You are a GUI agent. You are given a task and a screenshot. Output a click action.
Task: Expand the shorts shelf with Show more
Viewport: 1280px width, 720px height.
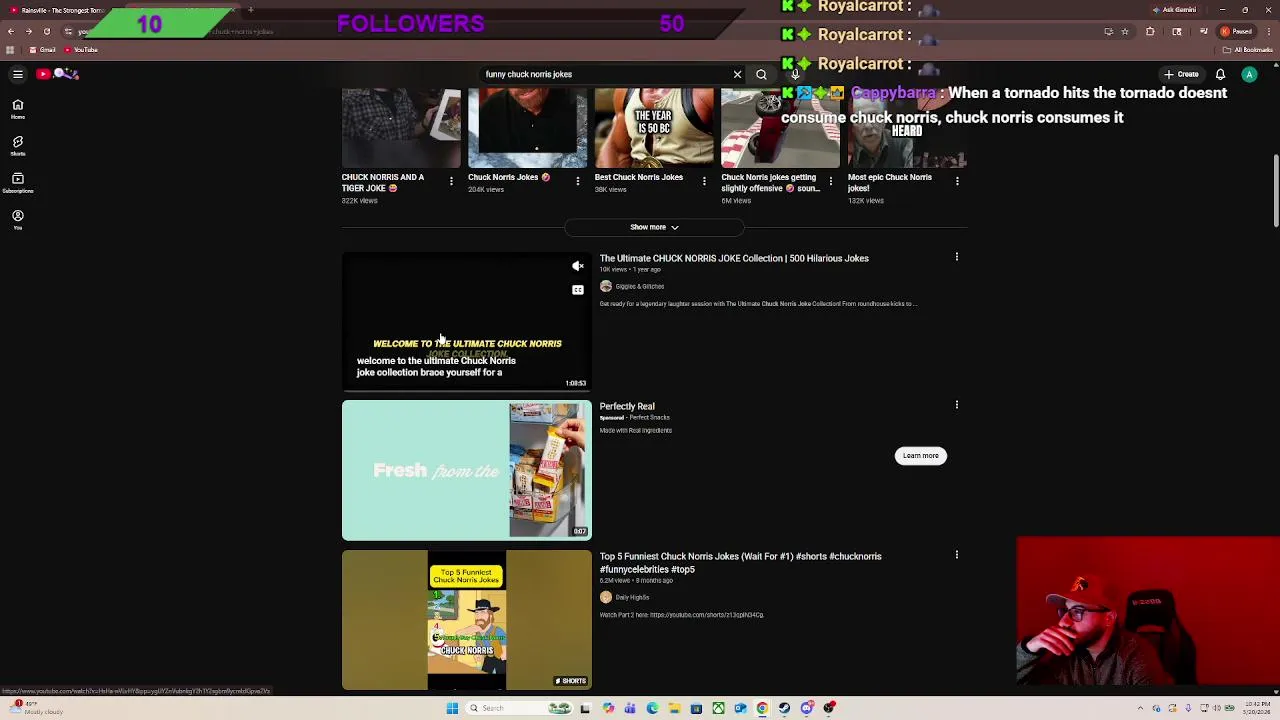point(654,227)
